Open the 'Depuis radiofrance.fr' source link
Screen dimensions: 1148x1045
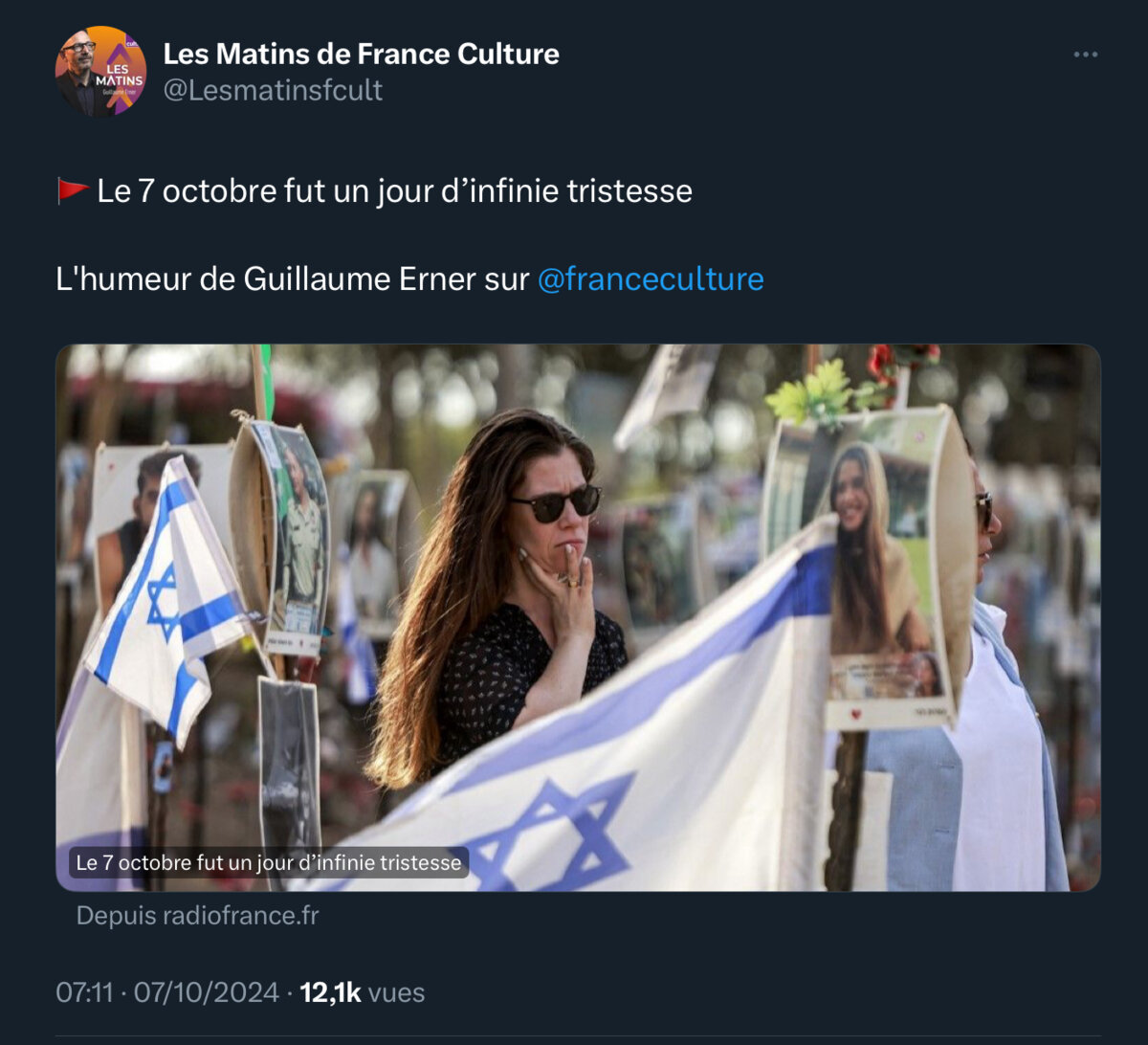click(197, 916)
